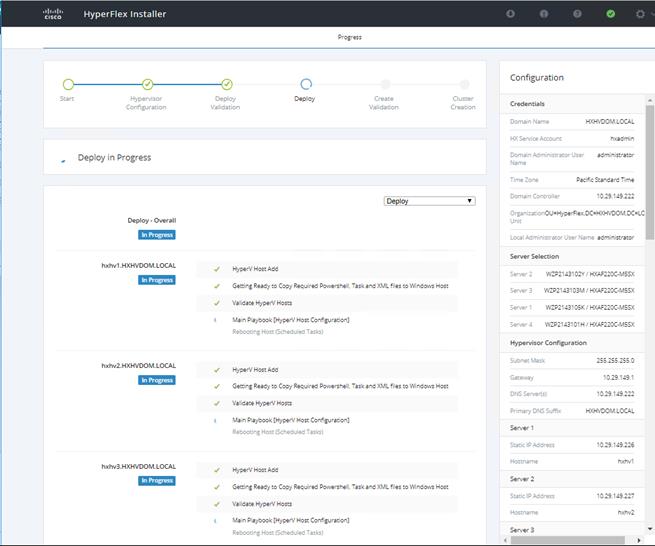Select the Deploy Validation step circle
This screenshot has width=655, height=546.
[x=227, y=84]
